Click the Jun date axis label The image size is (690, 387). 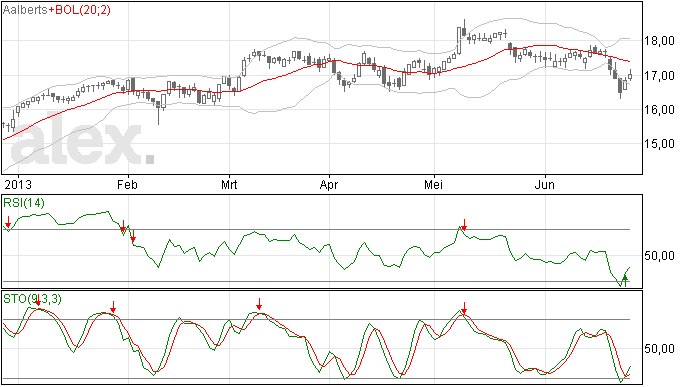(x=544, y=184)
